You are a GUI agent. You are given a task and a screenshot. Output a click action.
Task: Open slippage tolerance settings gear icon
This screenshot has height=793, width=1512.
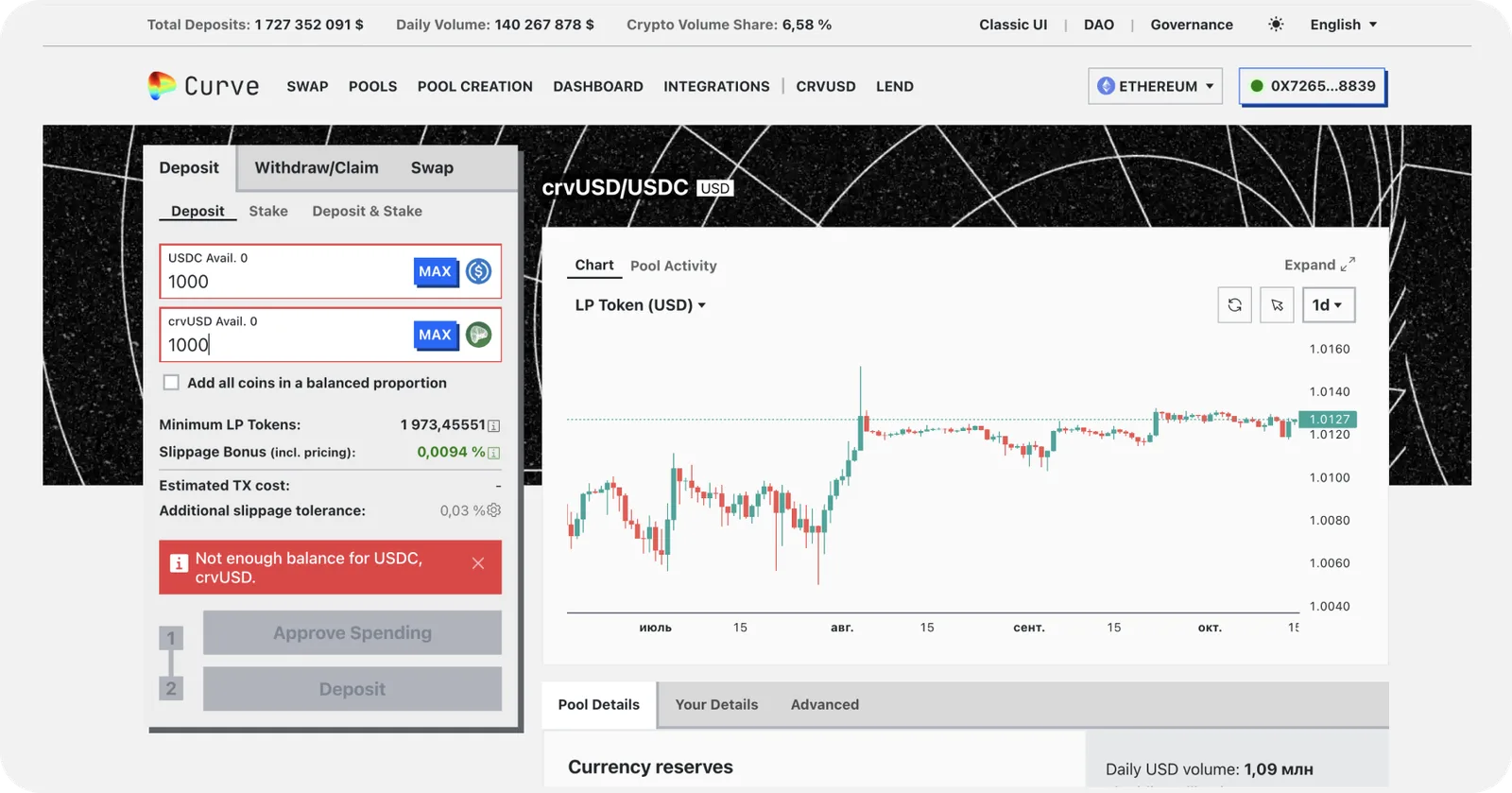494,509
